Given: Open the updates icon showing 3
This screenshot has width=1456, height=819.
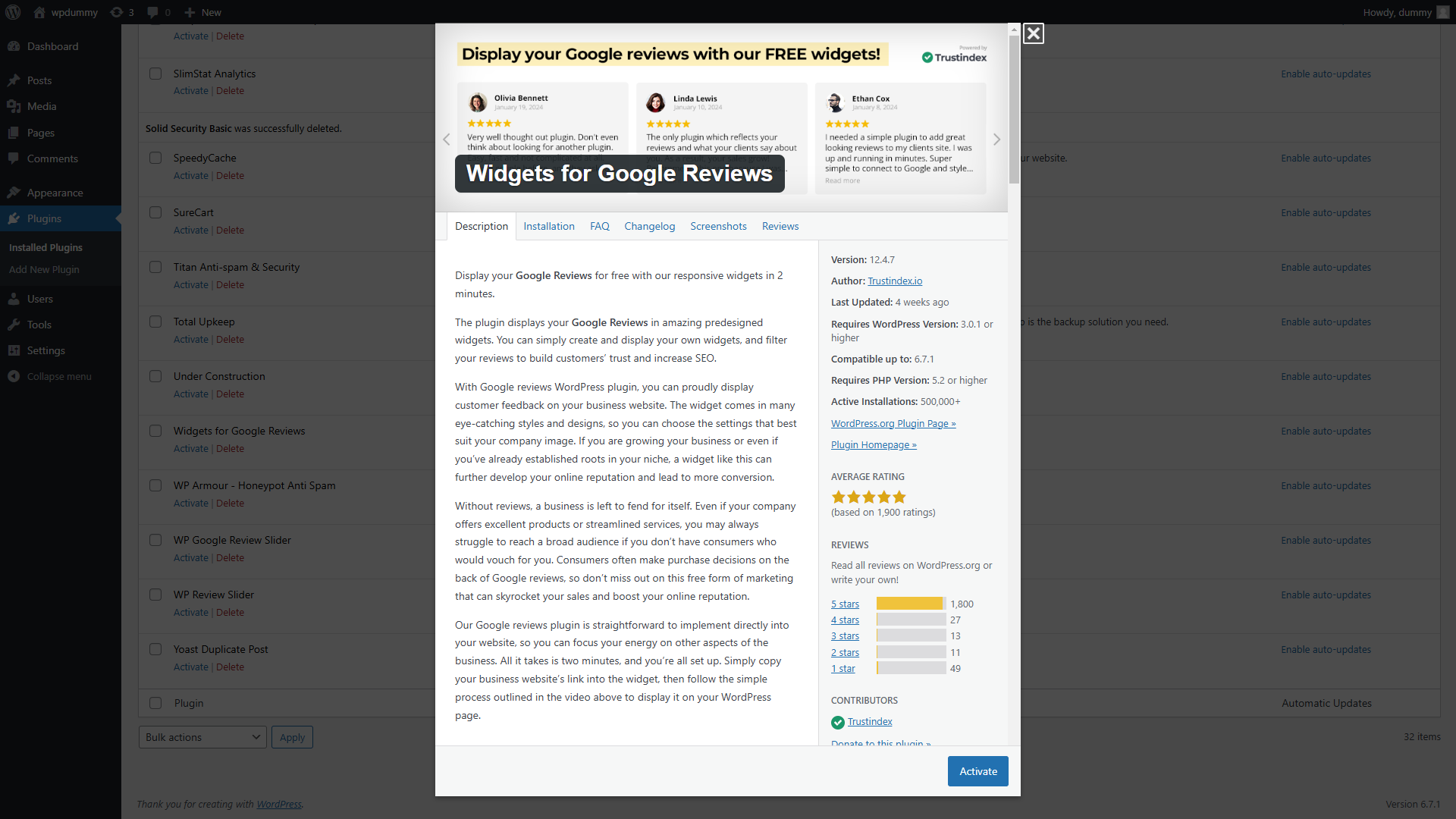Looking at the screenshot, I should click(117, 12).
